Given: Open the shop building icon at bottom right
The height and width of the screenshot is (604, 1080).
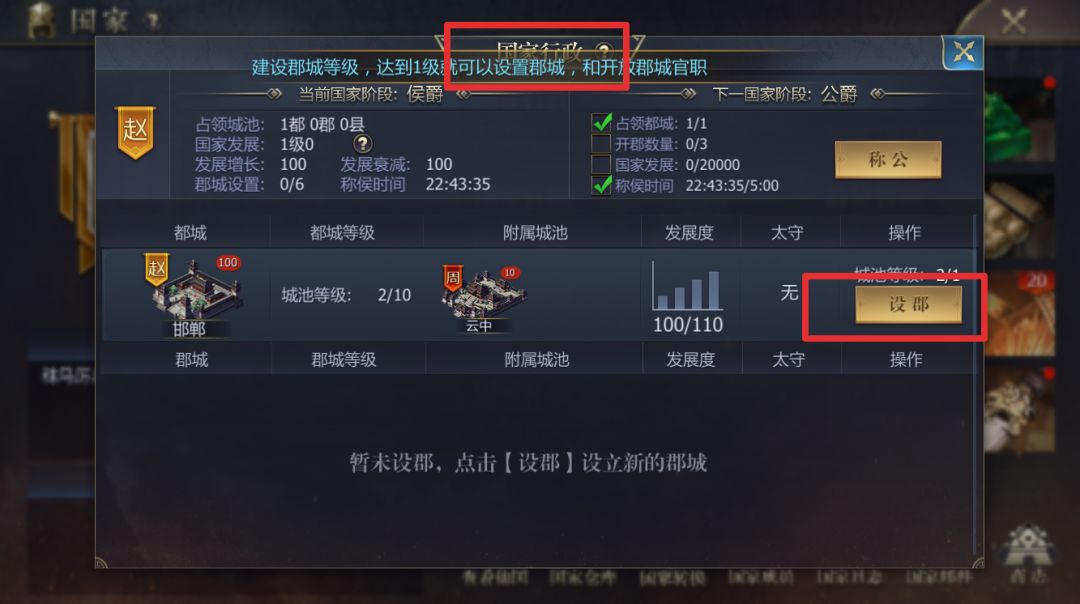Looking at the screenshot, I should (x=1028, y=552).
